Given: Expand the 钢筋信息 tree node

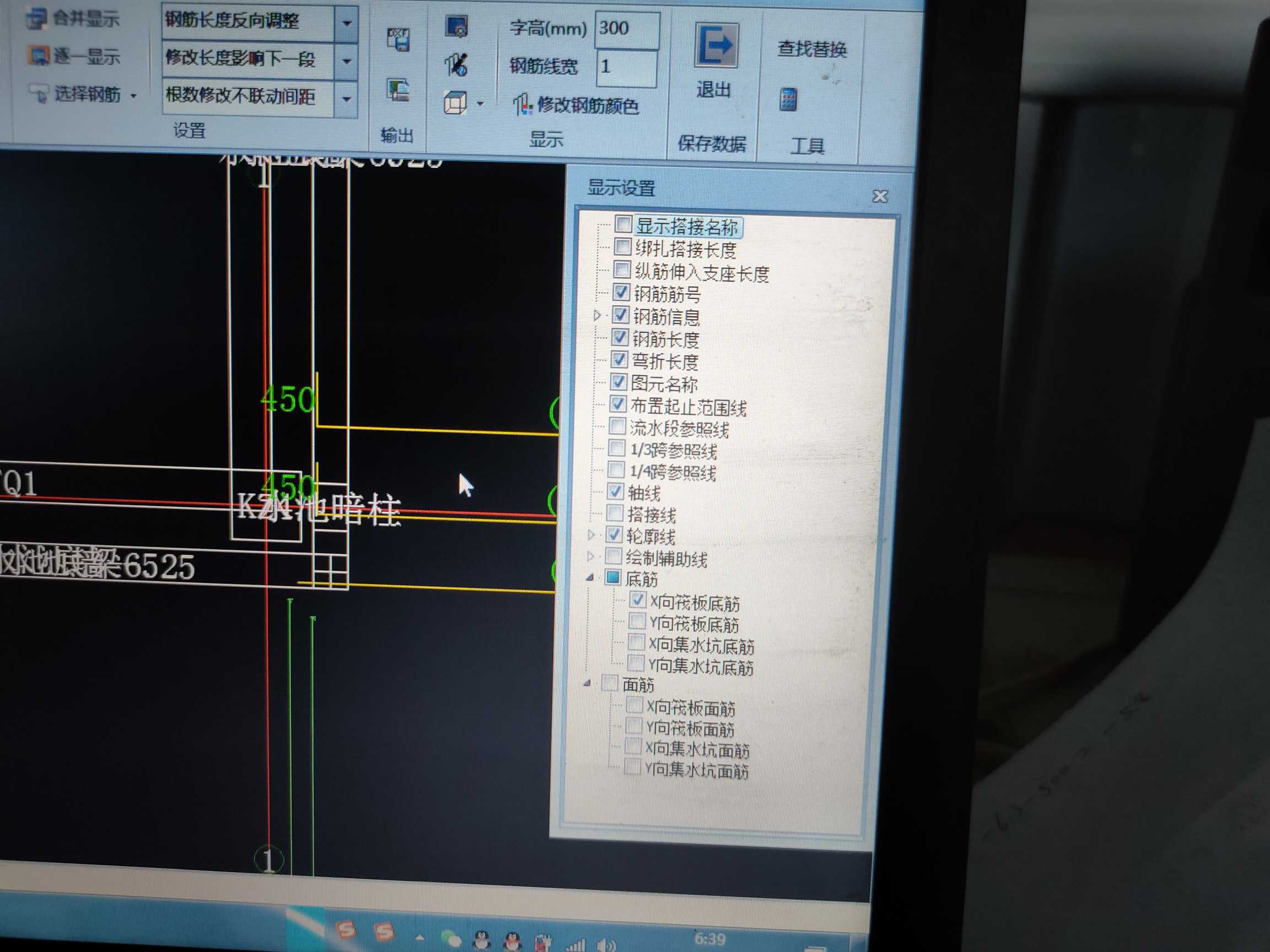Looking at the screenshot, I should tap(597, 315).
